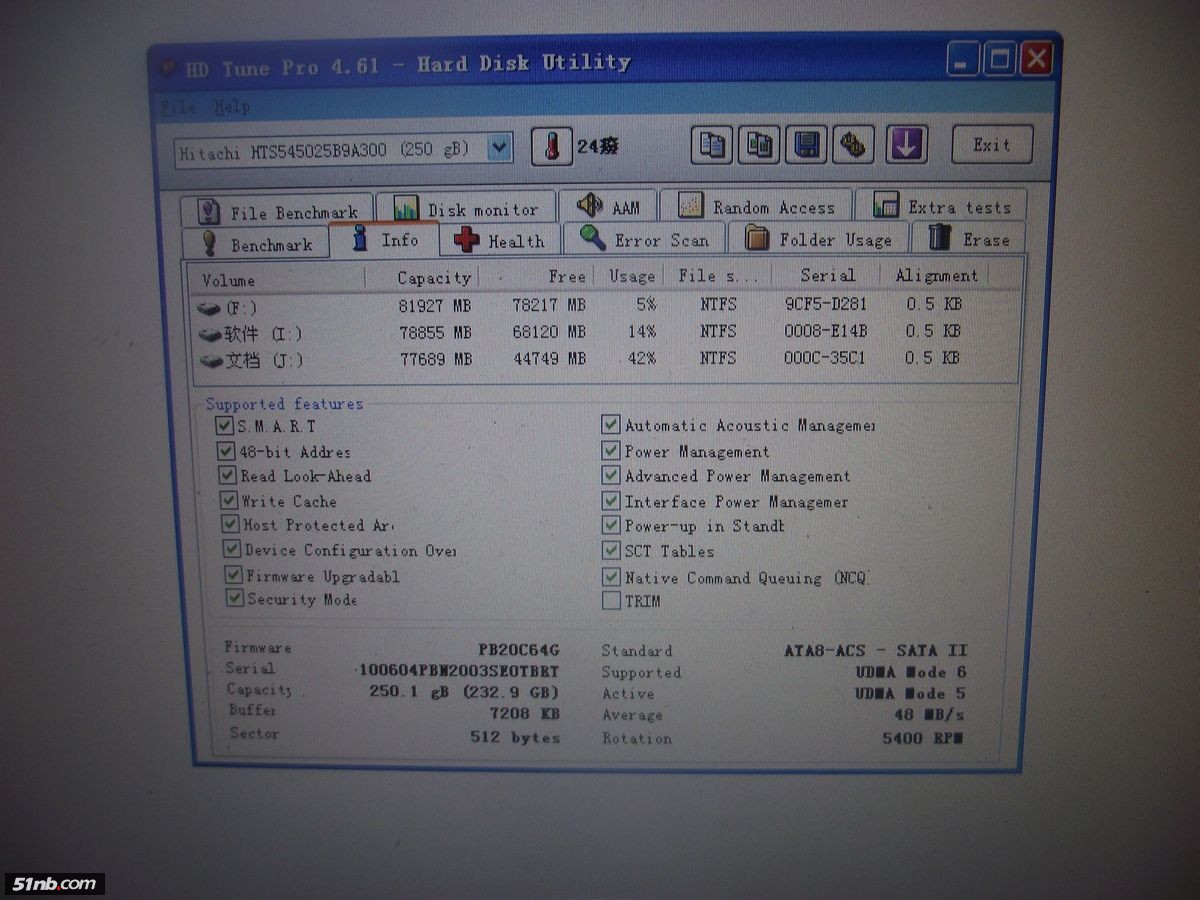Open the Help menu
Viewport: 1200px width, 900px height.
click(231, 106)
